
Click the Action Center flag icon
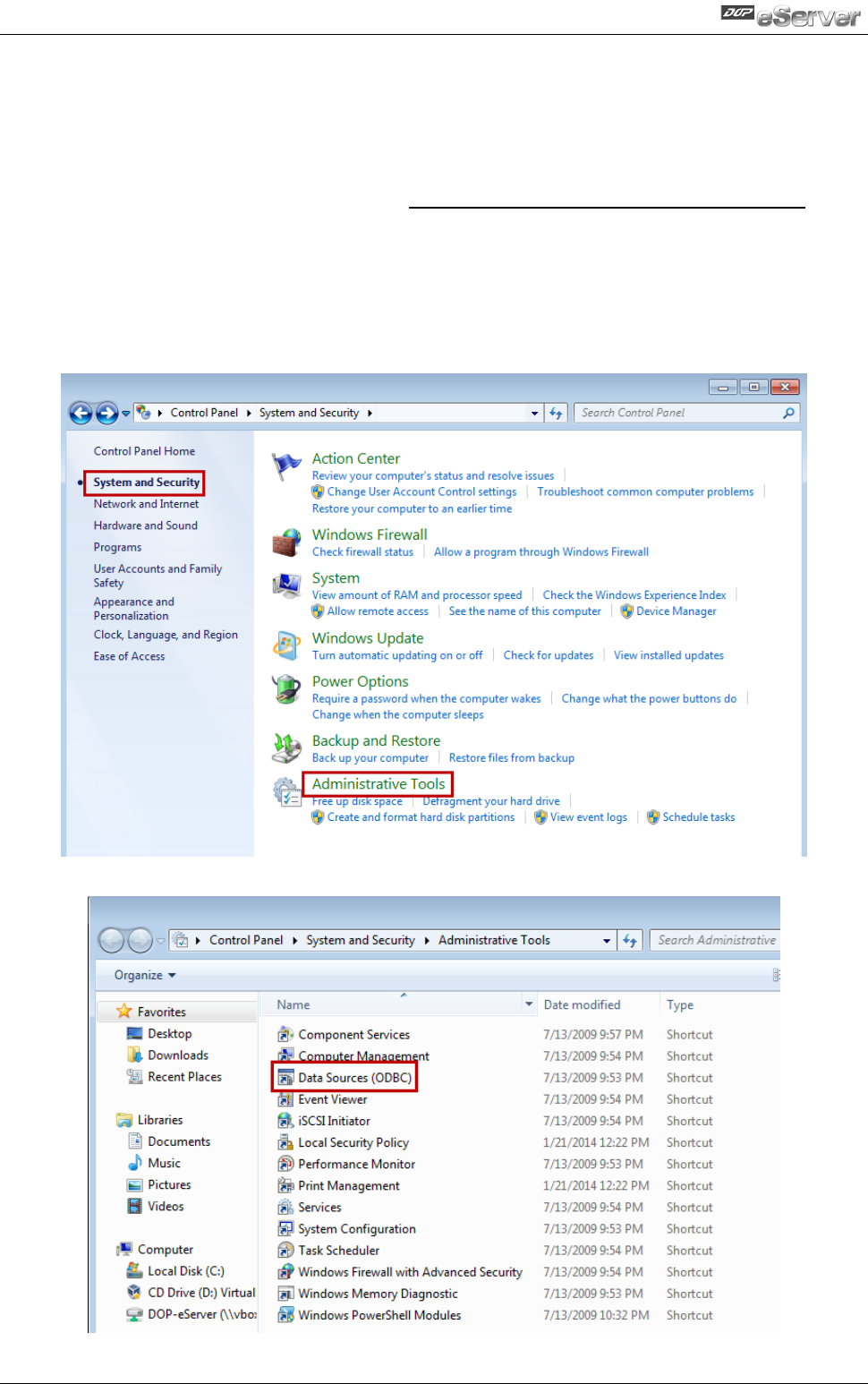pyautogui.click(x=286, y=466)
